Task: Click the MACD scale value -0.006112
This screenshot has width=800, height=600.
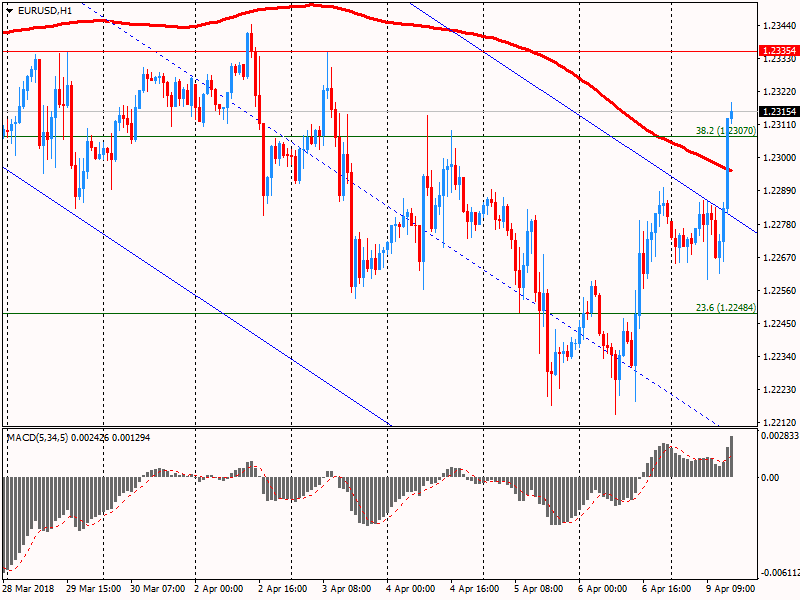Action: (780, 573)
